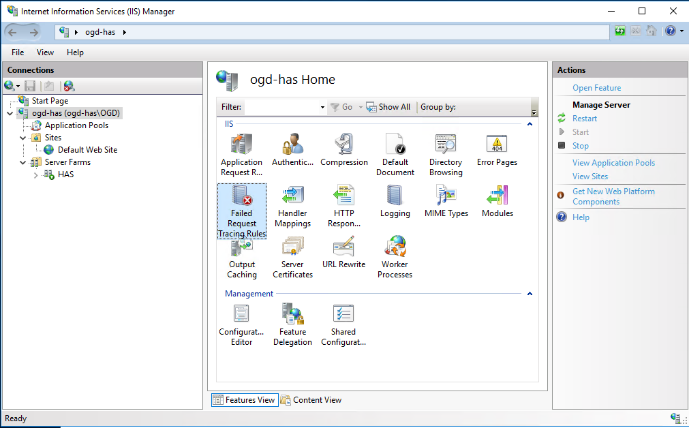Open Application Request Routing feature
The height and width of the screenshot is (428, 689).
[241, 155]
